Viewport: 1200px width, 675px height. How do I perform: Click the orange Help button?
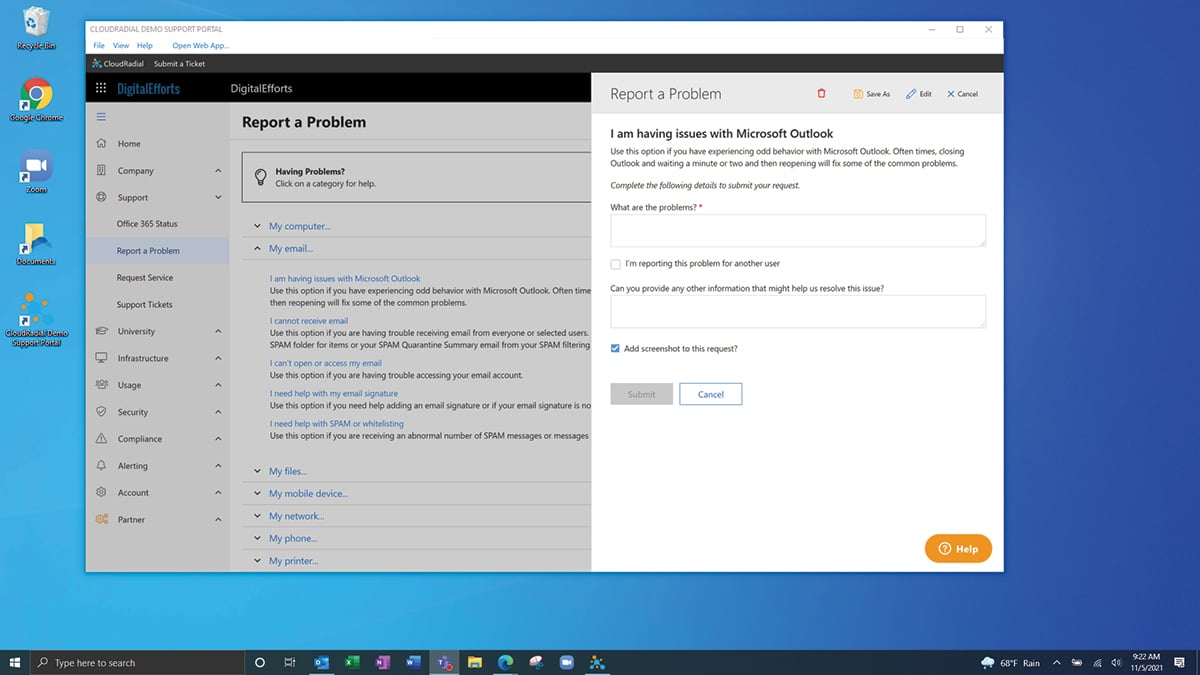click(x=959, y=549)
